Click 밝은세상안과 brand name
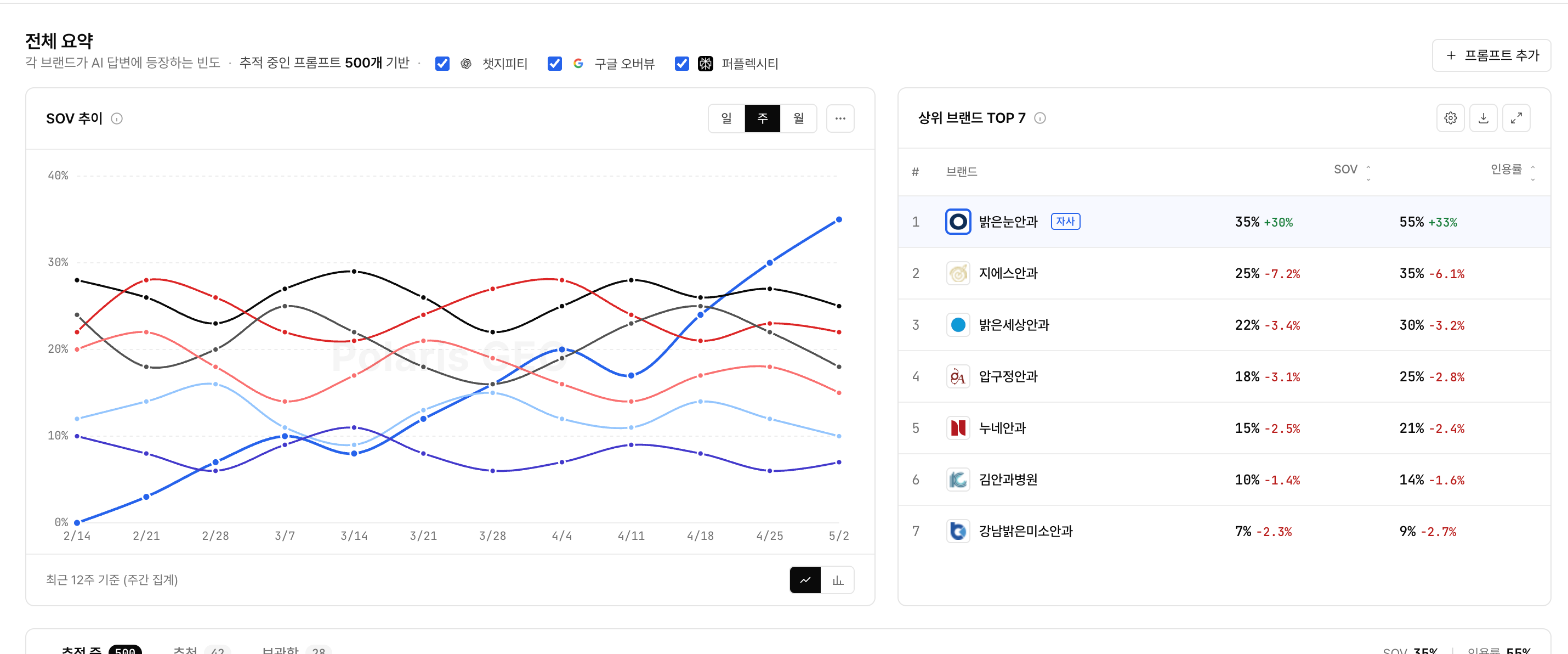Image resolution: width=1568 pixels, height=654 pixels. coord(1014,325)
